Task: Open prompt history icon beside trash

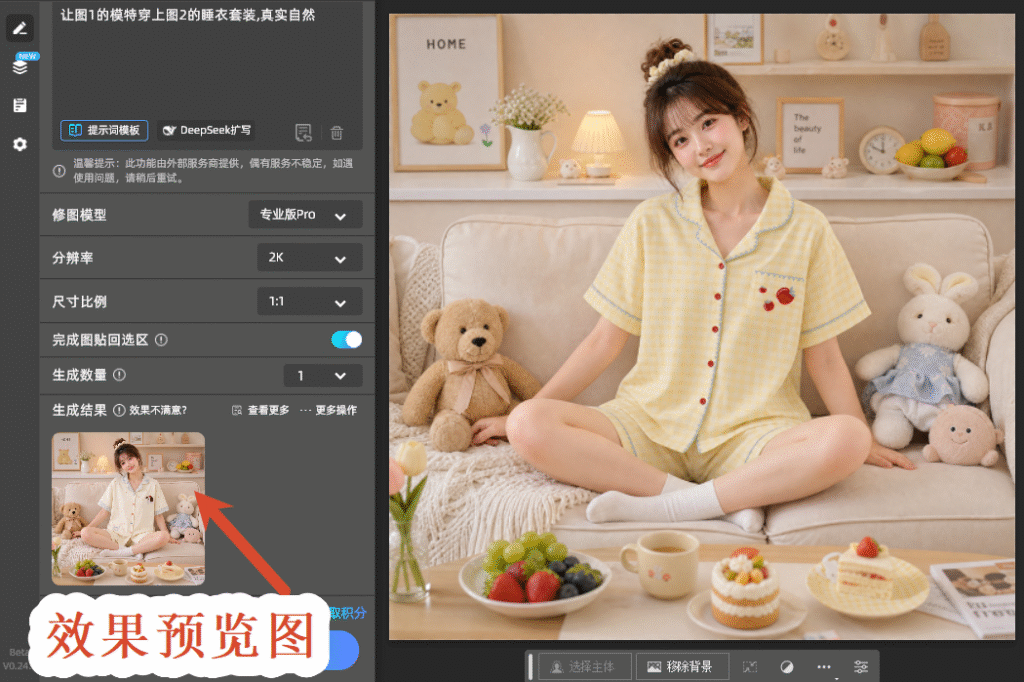Action: 303,133
